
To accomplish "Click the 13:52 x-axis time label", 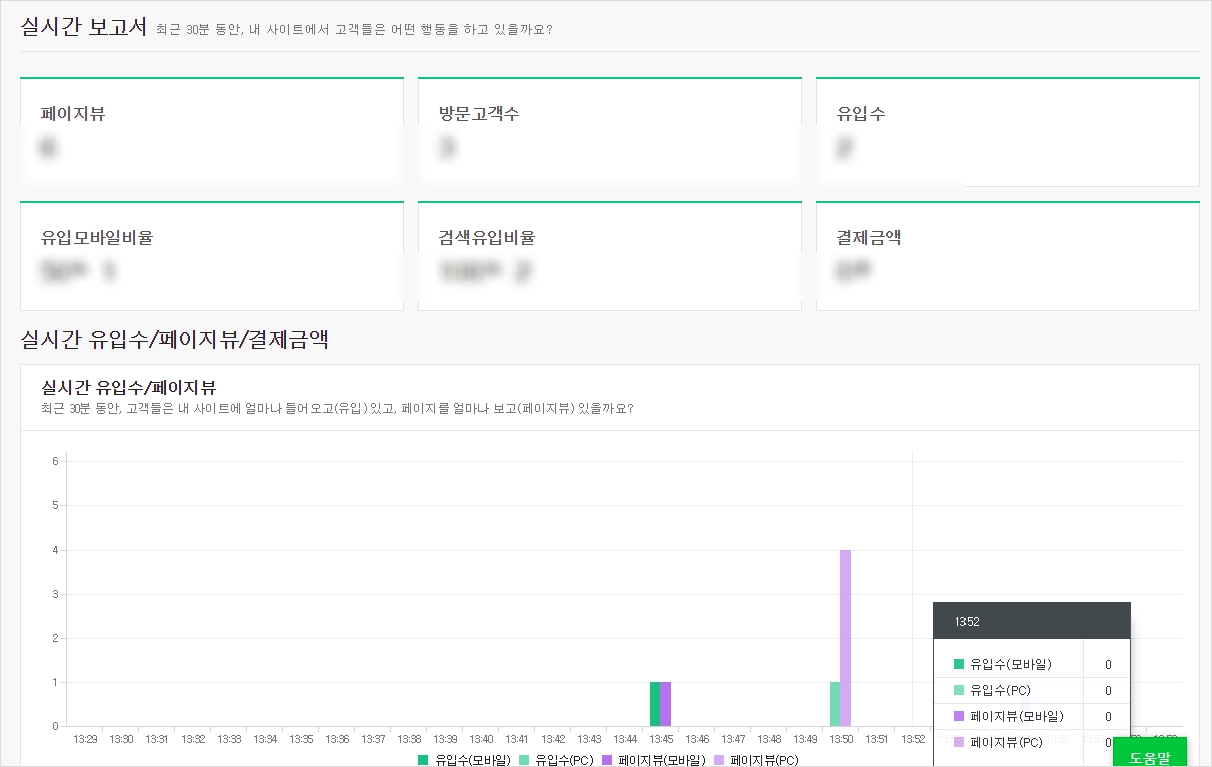I will [913, 739].
